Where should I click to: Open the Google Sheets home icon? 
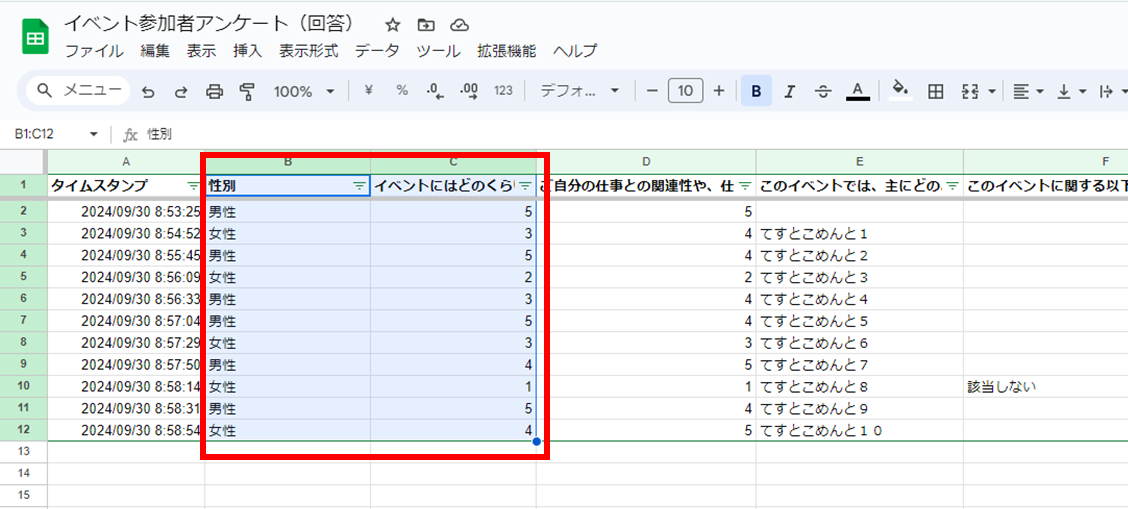[x=35, y=37]
